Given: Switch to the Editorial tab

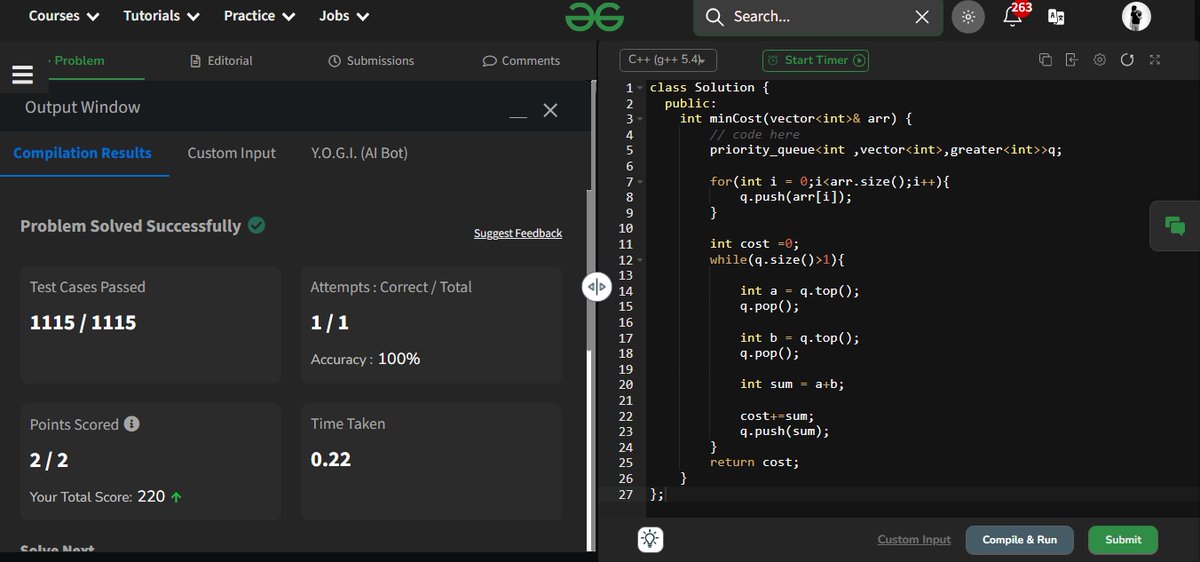Looking at the screenshot, I should (x=221, y=61).
